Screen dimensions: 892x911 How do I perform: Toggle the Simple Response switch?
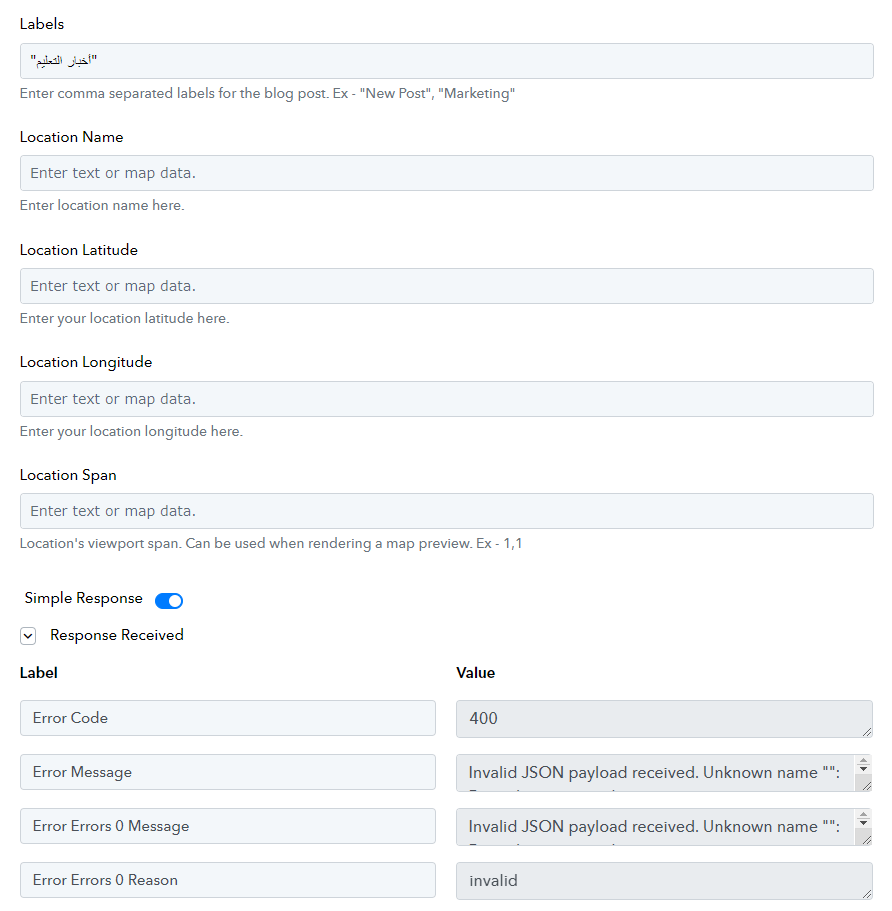169,600
